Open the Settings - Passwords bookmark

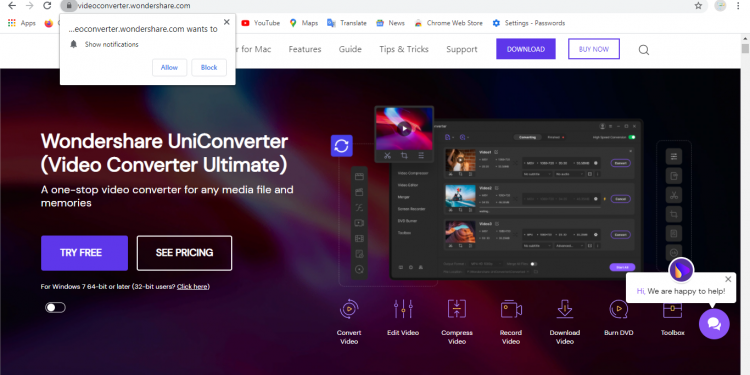click(x=529, y=23)
